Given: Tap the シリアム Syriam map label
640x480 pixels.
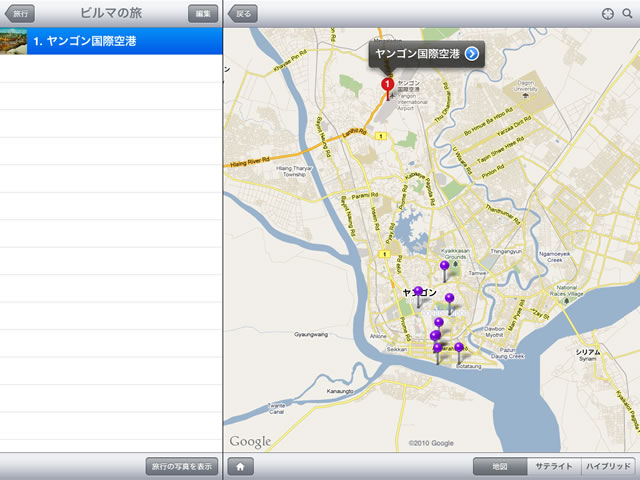Looking at the screenshot, I should click(x=588, y=355).
